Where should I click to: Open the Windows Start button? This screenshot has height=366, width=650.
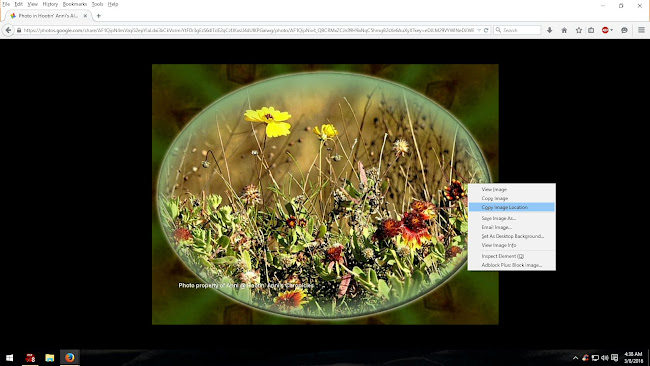point(9,358)
